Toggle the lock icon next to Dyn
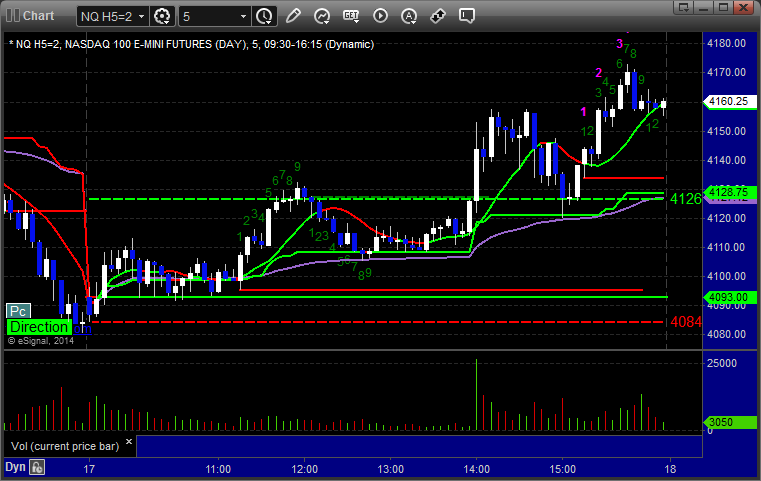Image resolution: width=761 pixels, height=481 pixels. tap(37, 466)
